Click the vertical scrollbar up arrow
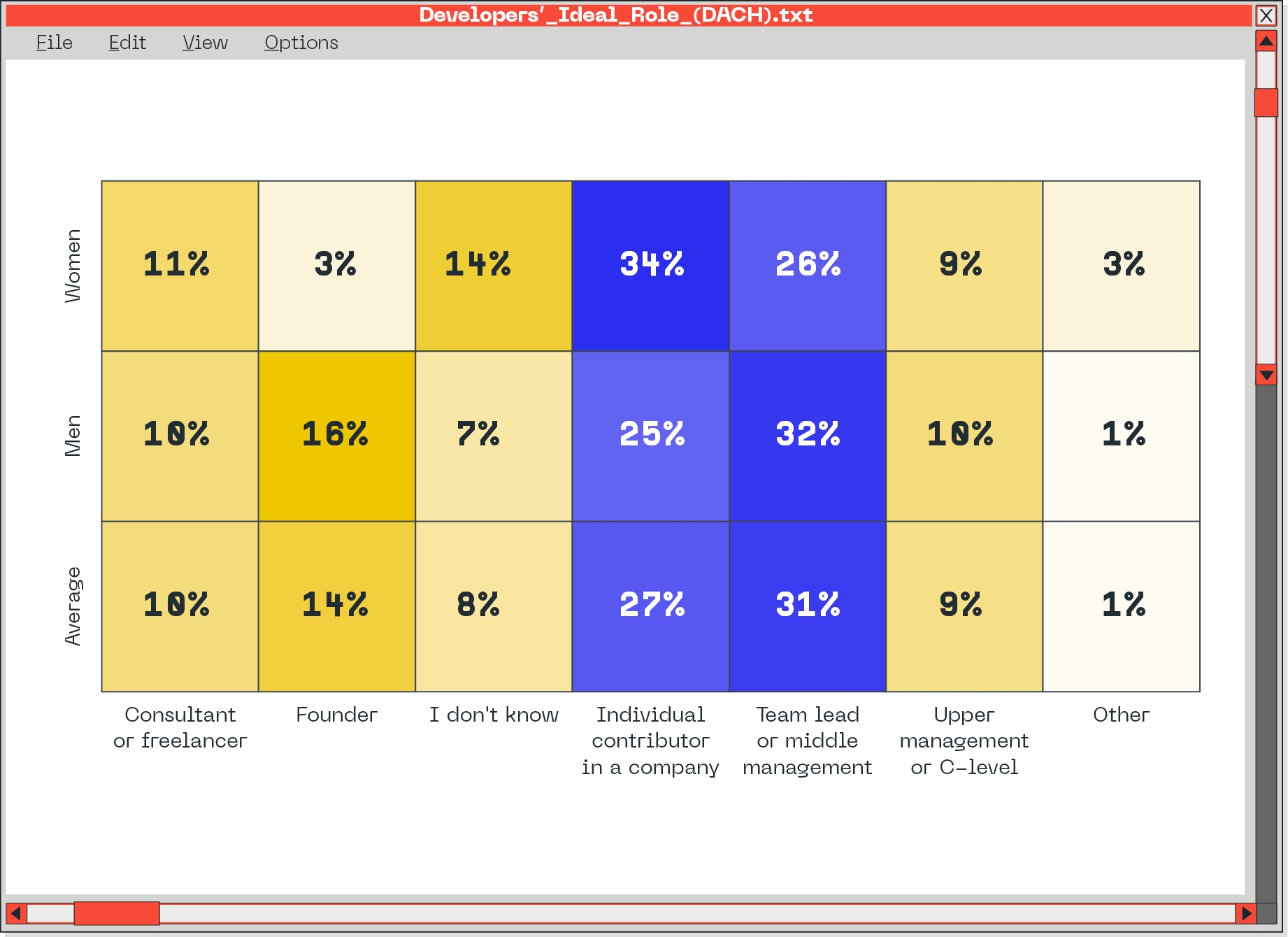The image size is (1288, 937). [1266, 41]
